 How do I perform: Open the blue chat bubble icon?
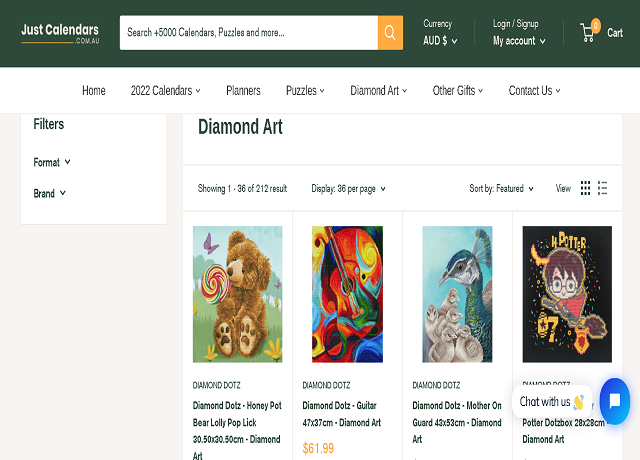tap(614, 401)
